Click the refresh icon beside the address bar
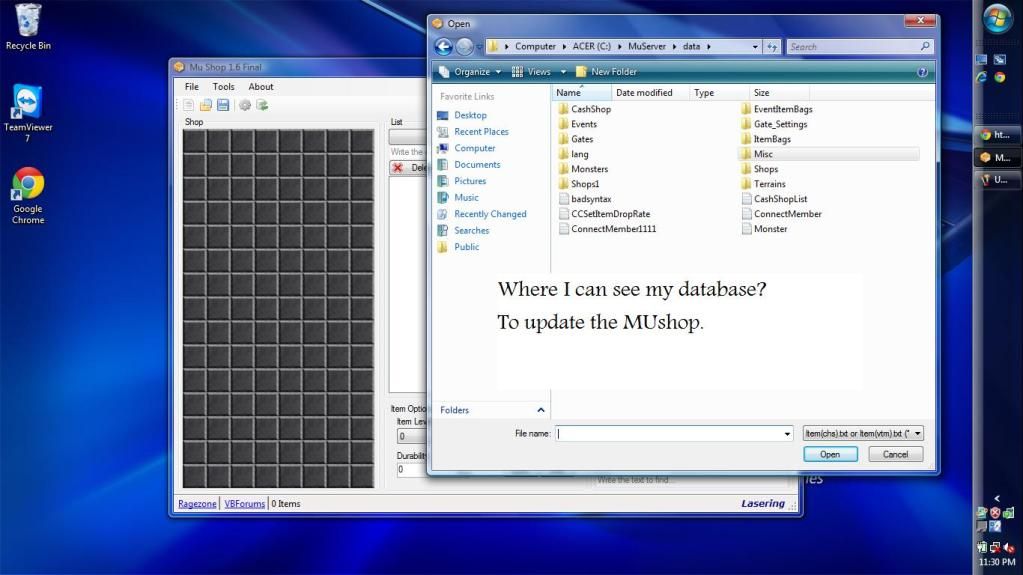 click(772, 46)
